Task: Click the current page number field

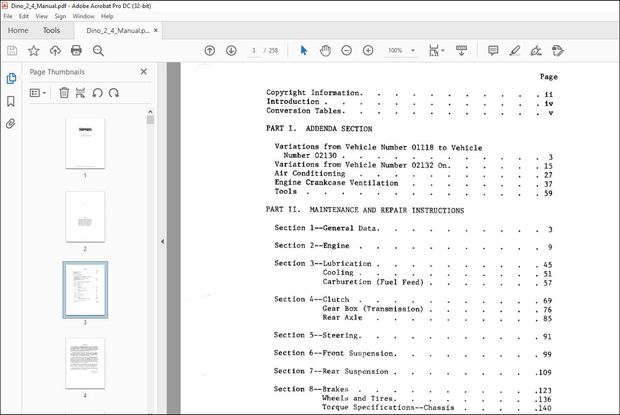Action: pyautogui.click(x=254, y=51)
